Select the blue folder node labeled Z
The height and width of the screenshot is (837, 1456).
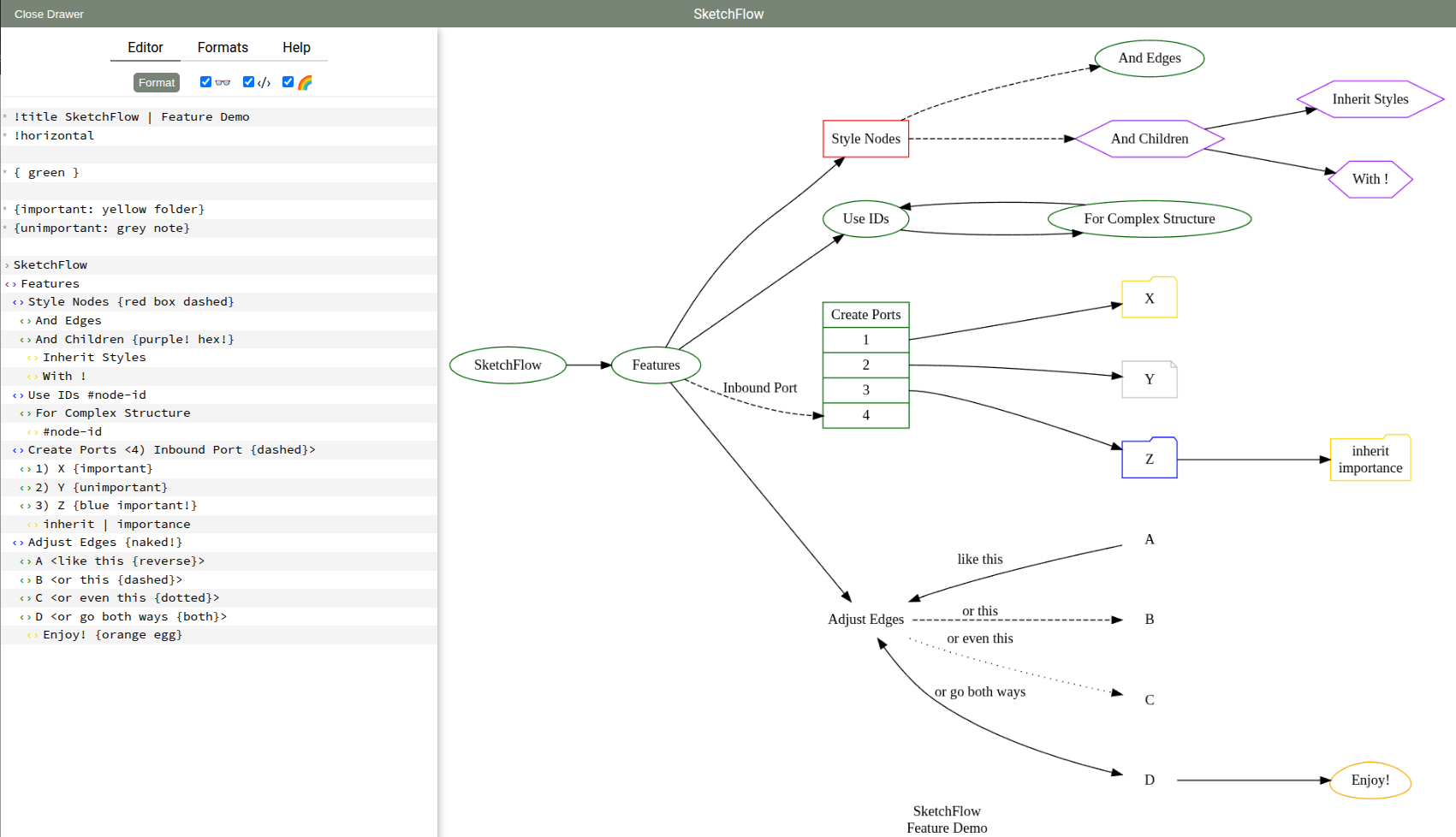(x=1149, y=459)
